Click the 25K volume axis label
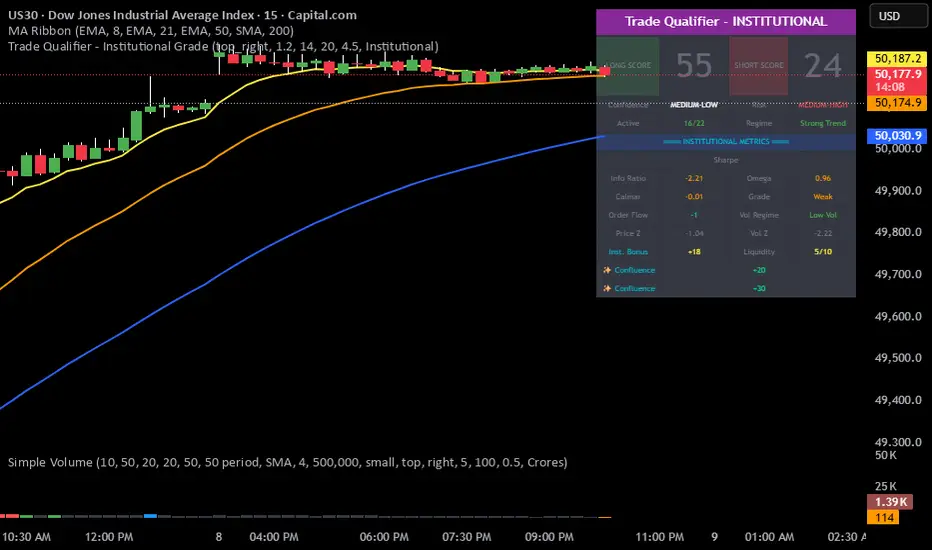932x550 pixels. point(886,486)
